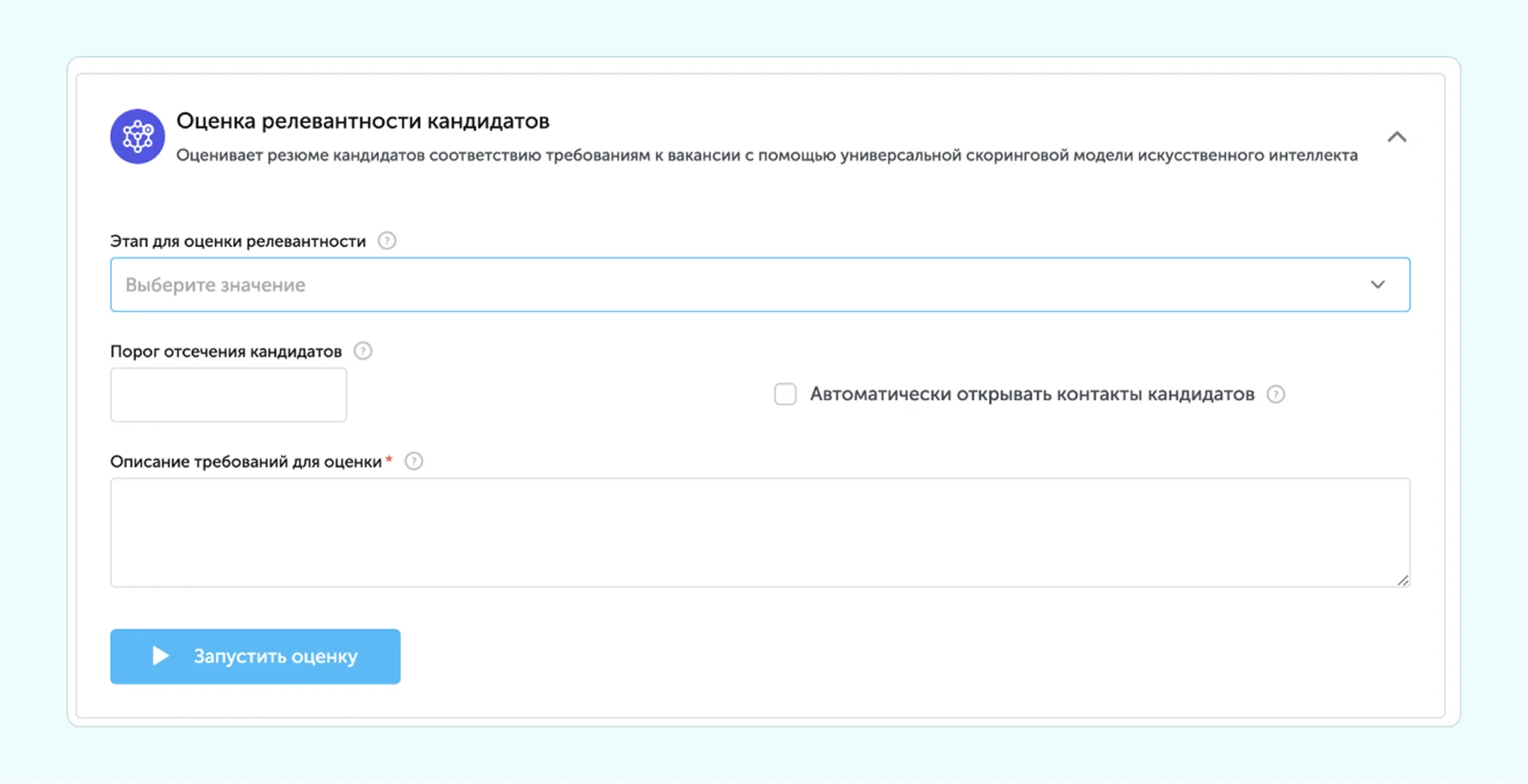The height and width of the screenshot is (784, 1528).
Task: Grab the textarea resize handle corner
Action: 1403,581
